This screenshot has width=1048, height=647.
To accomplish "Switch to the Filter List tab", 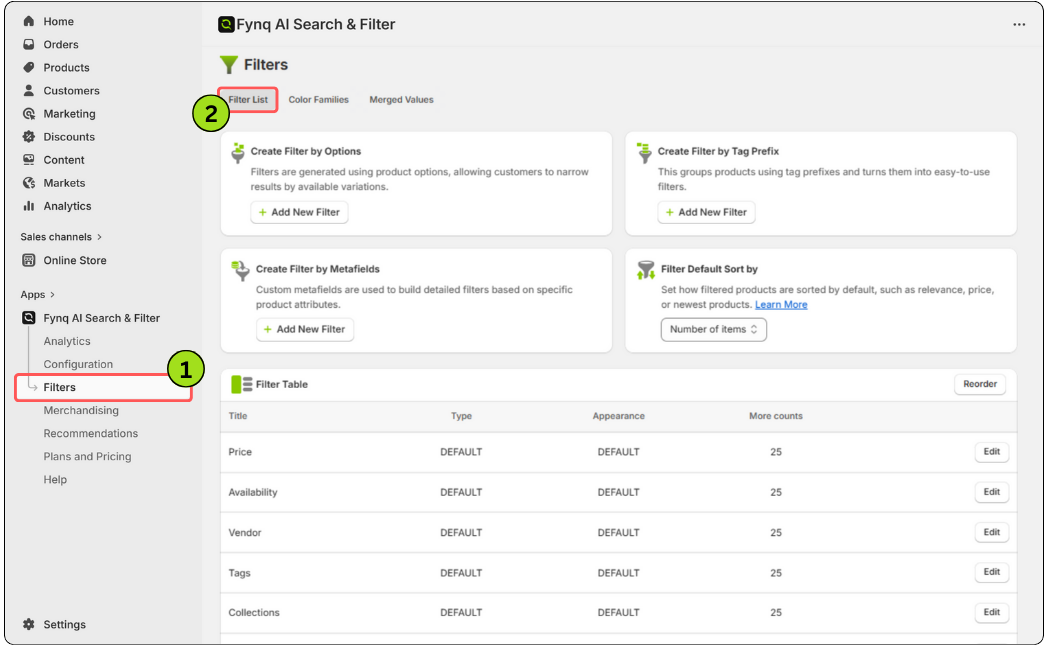I will [248, 100].
